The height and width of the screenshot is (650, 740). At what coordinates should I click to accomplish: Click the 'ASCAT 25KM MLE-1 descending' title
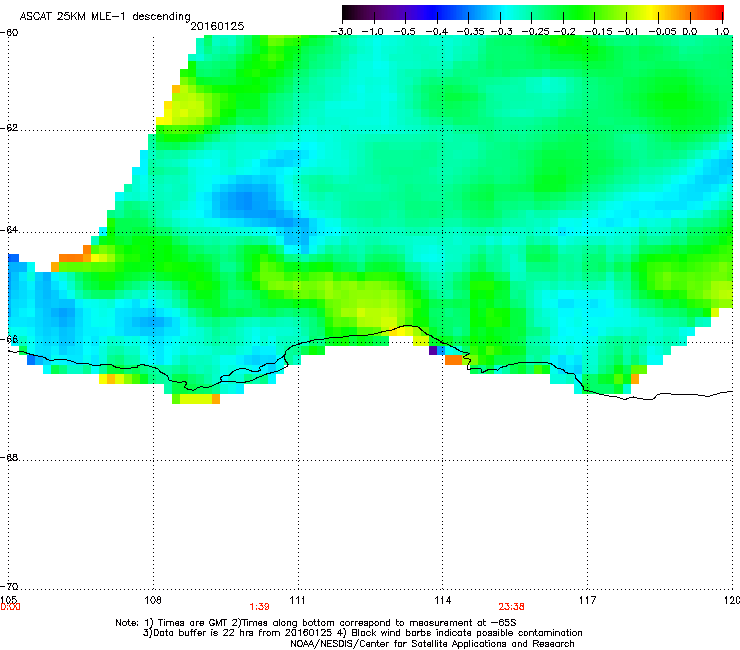tap(105, 17)
